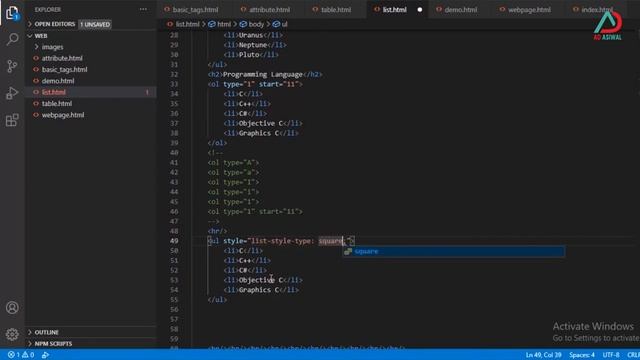
Task: Click the Objective C list item on line 53
Action: (263, 280)
